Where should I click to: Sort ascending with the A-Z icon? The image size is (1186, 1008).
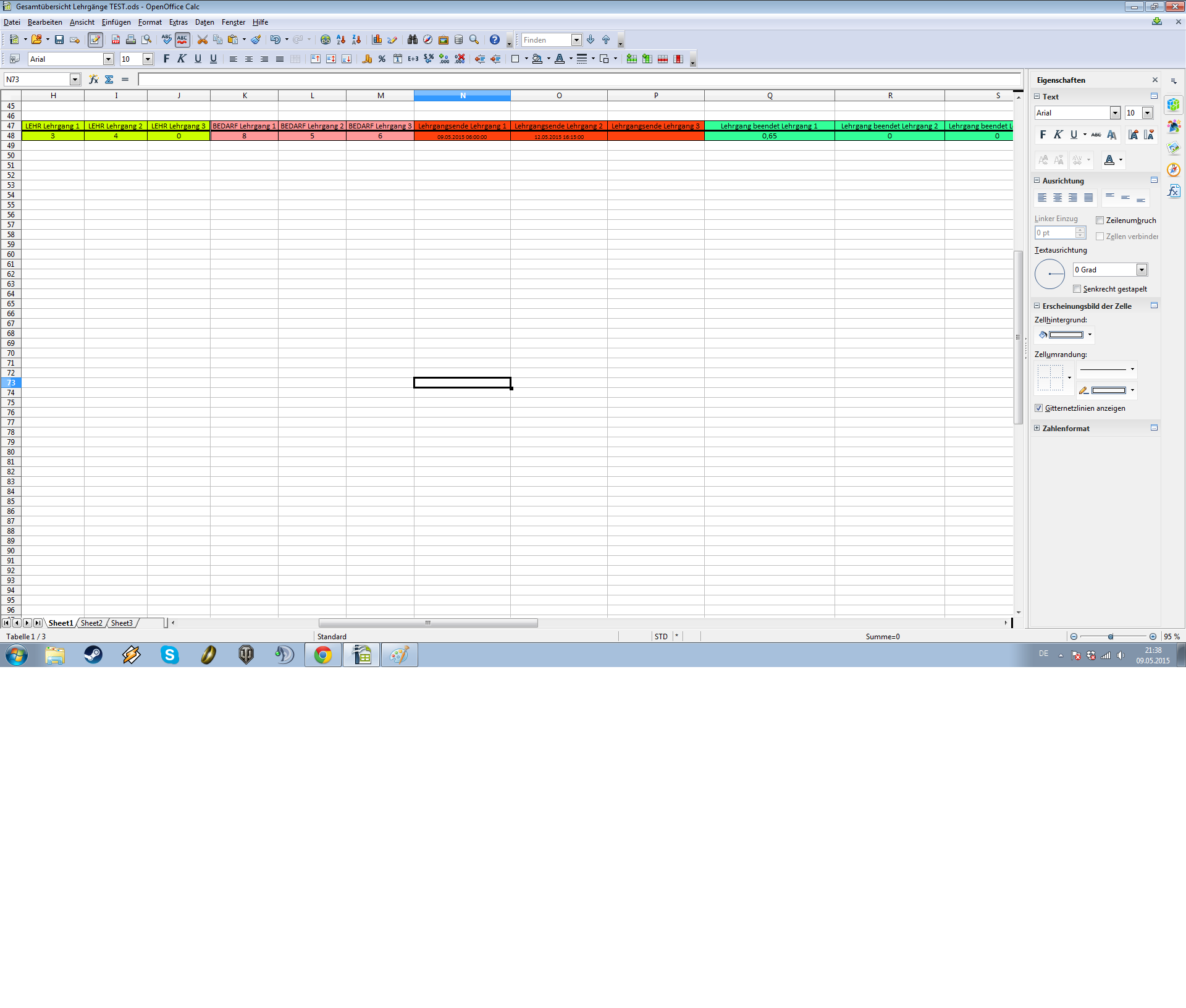(341, 40)
